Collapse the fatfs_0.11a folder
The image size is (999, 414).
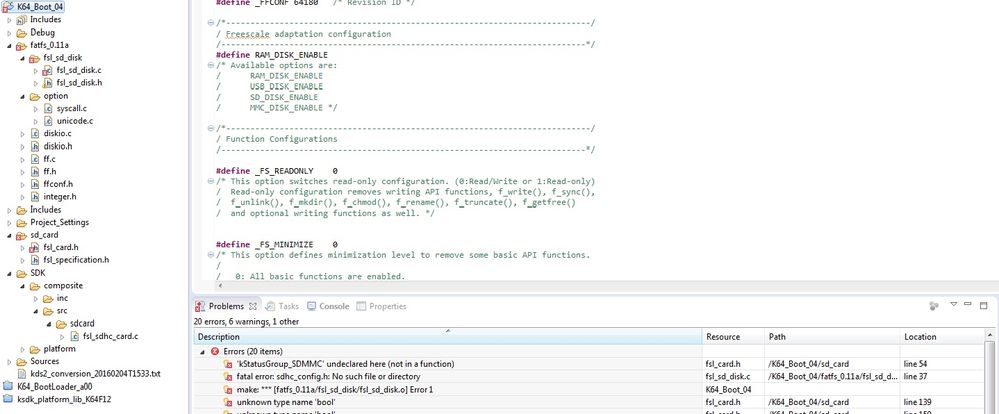coord(10,45)
